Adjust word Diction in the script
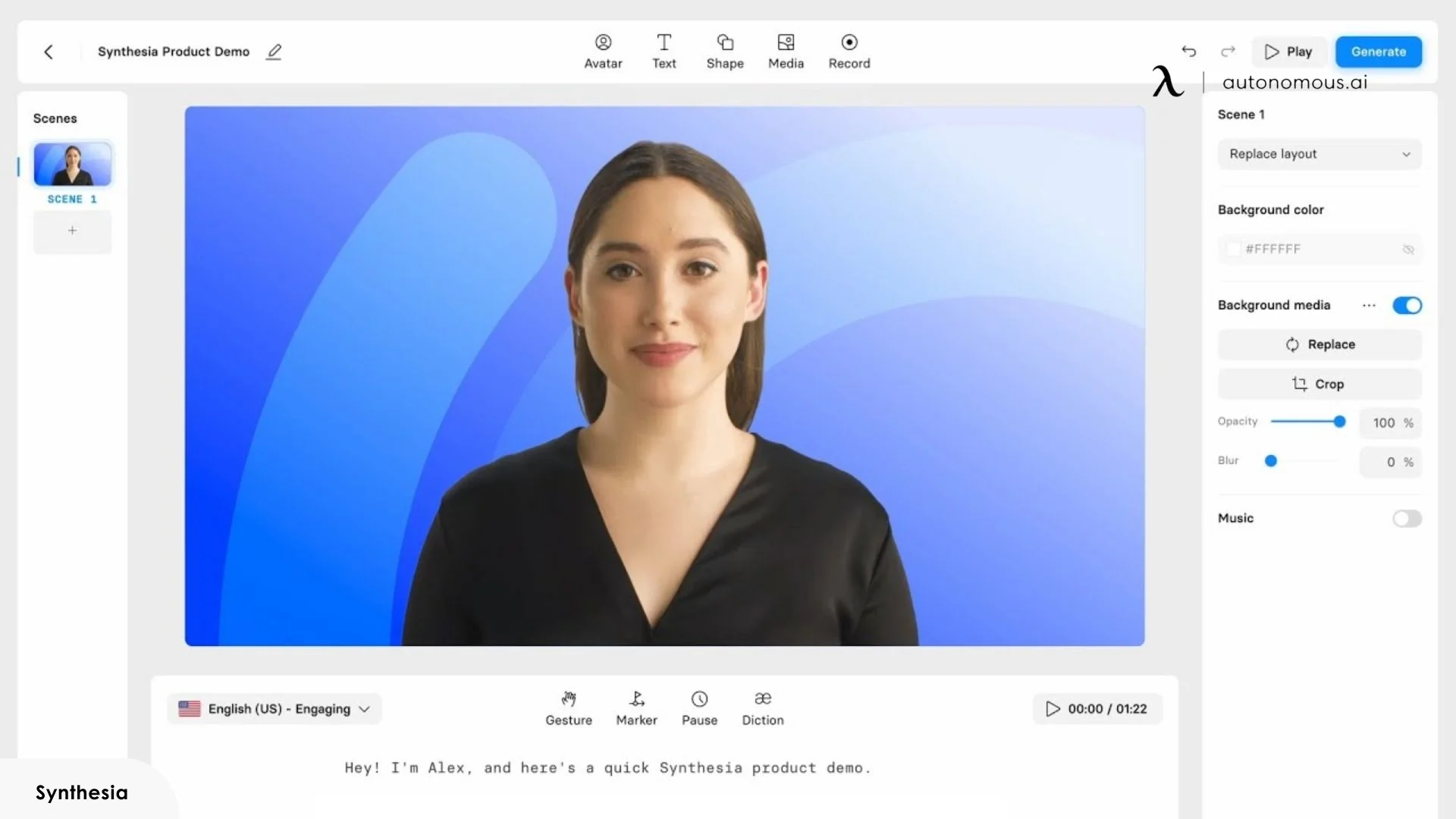The image size is (1456, 819). (x=763, y=708)
